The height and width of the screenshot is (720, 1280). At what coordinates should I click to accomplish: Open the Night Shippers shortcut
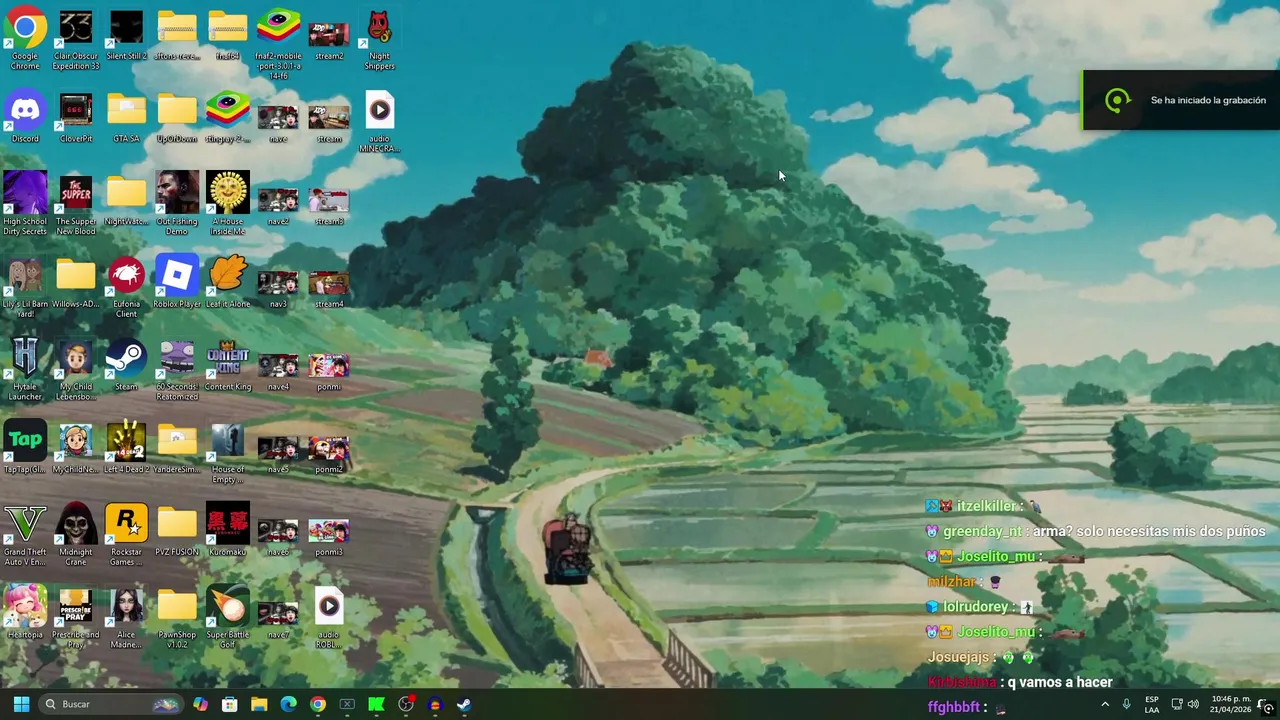pos(379,40)
